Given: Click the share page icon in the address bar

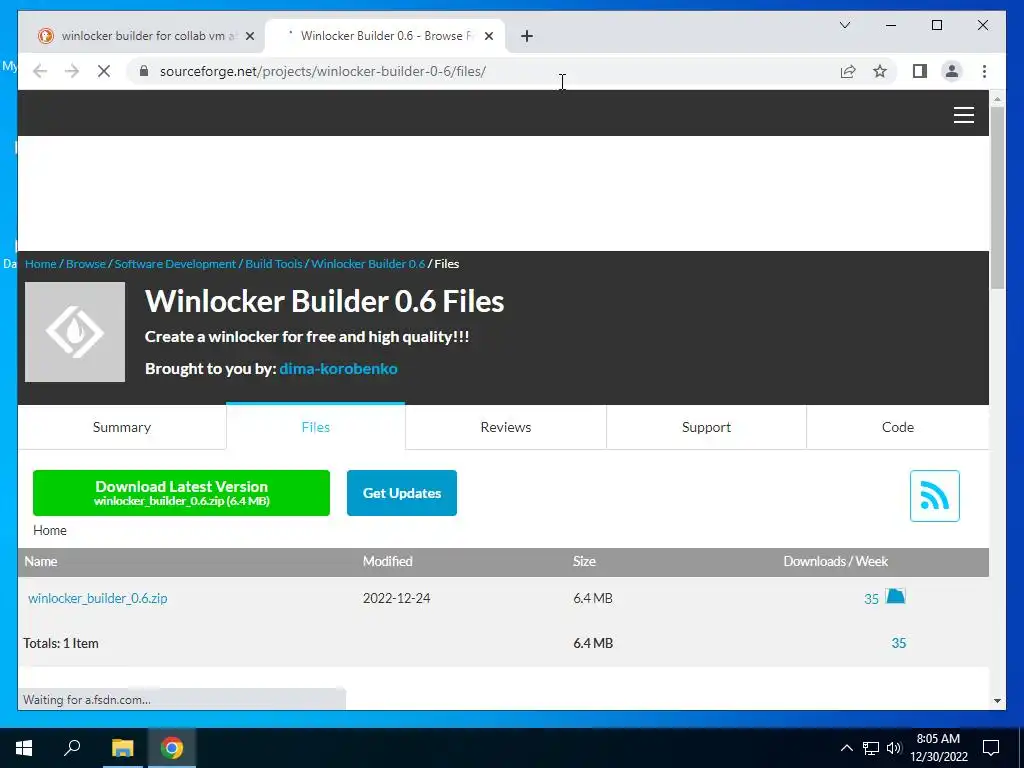Looking at the screenshot, I should (x=848, y=71).
